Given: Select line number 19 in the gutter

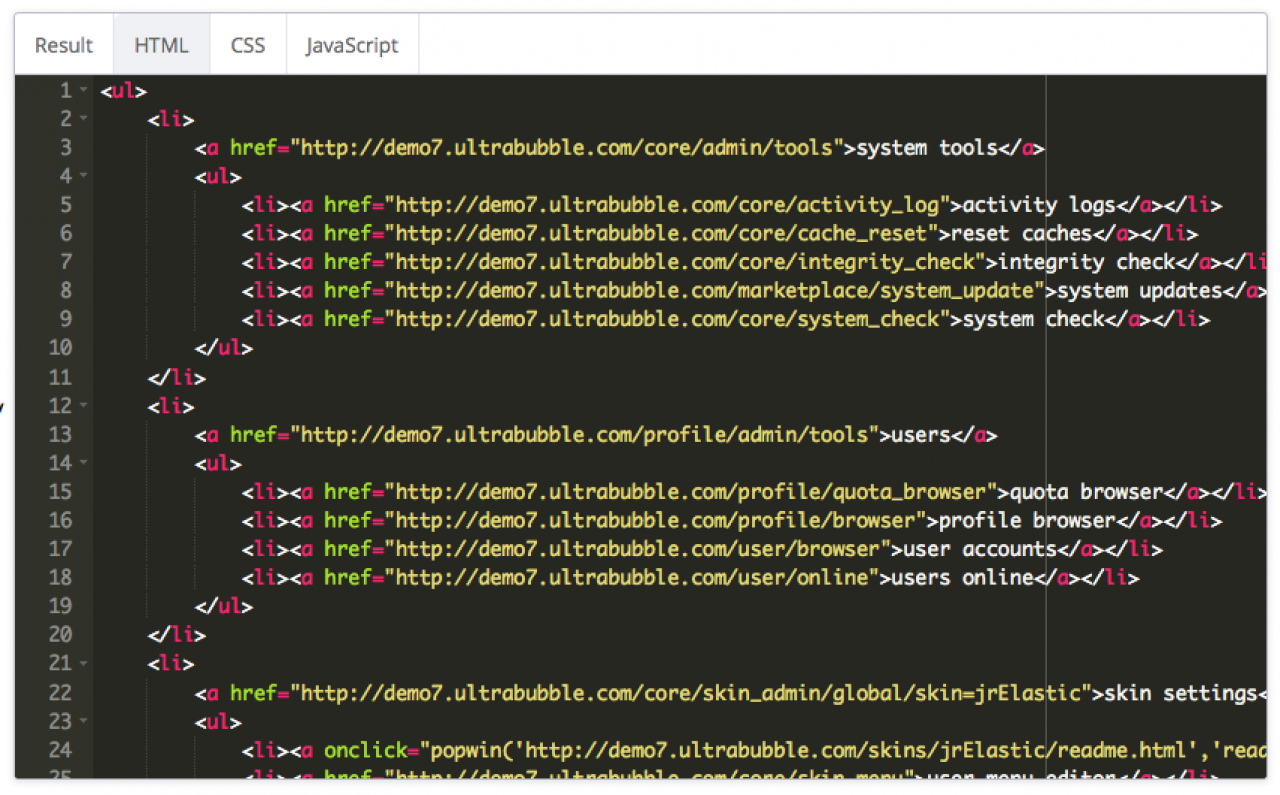Looking at the screenshot, I should pyautogui.click(x=60, y=607).
